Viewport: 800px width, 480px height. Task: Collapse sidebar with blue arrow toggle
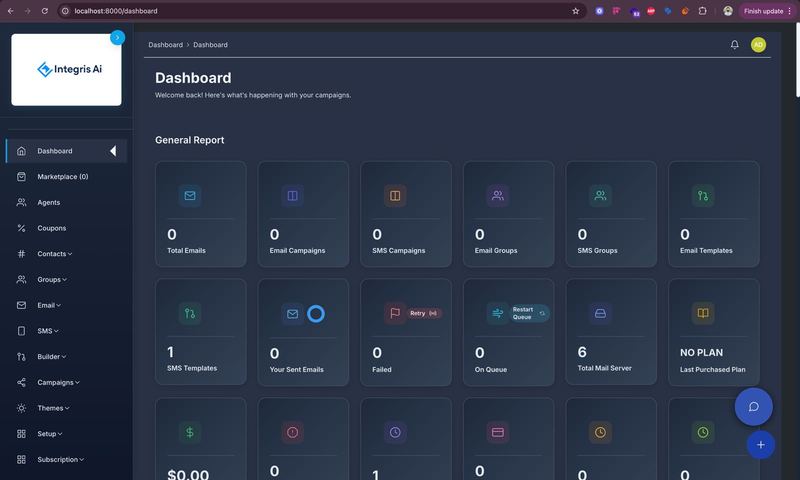117,38
